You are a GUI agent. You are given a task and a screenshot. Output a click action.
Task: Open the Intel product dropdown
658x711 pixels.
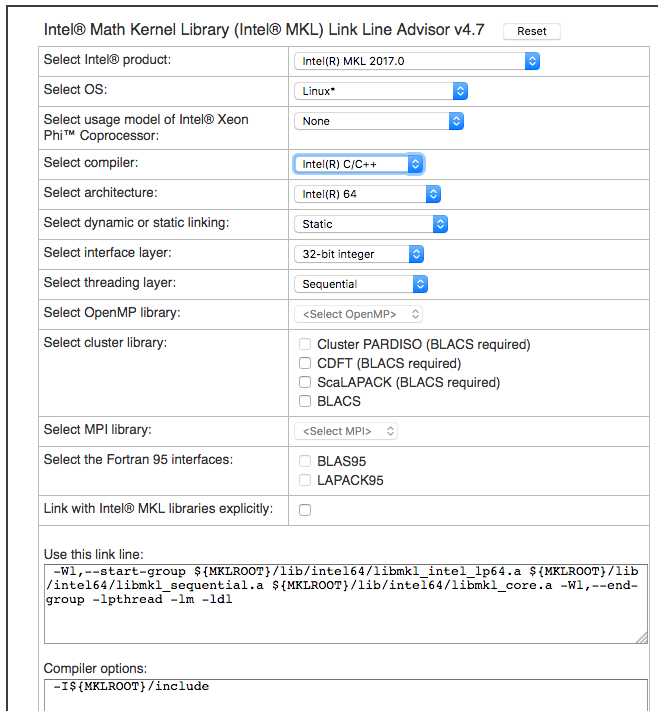pos(416,61)
